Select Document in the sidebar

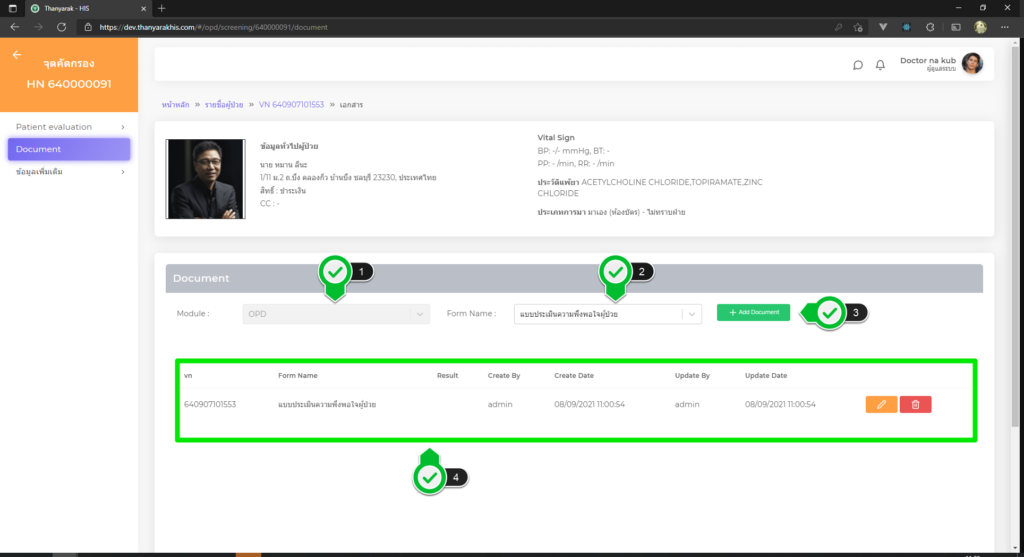pos(68,149)
